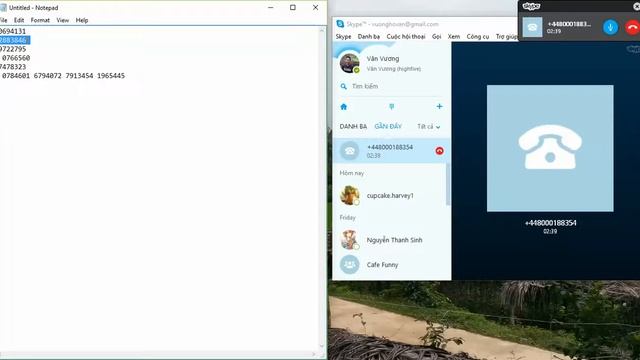Click the large phone picture in the call view
Viewport: 640px width, 360px height.
click(x=550, y=148)
